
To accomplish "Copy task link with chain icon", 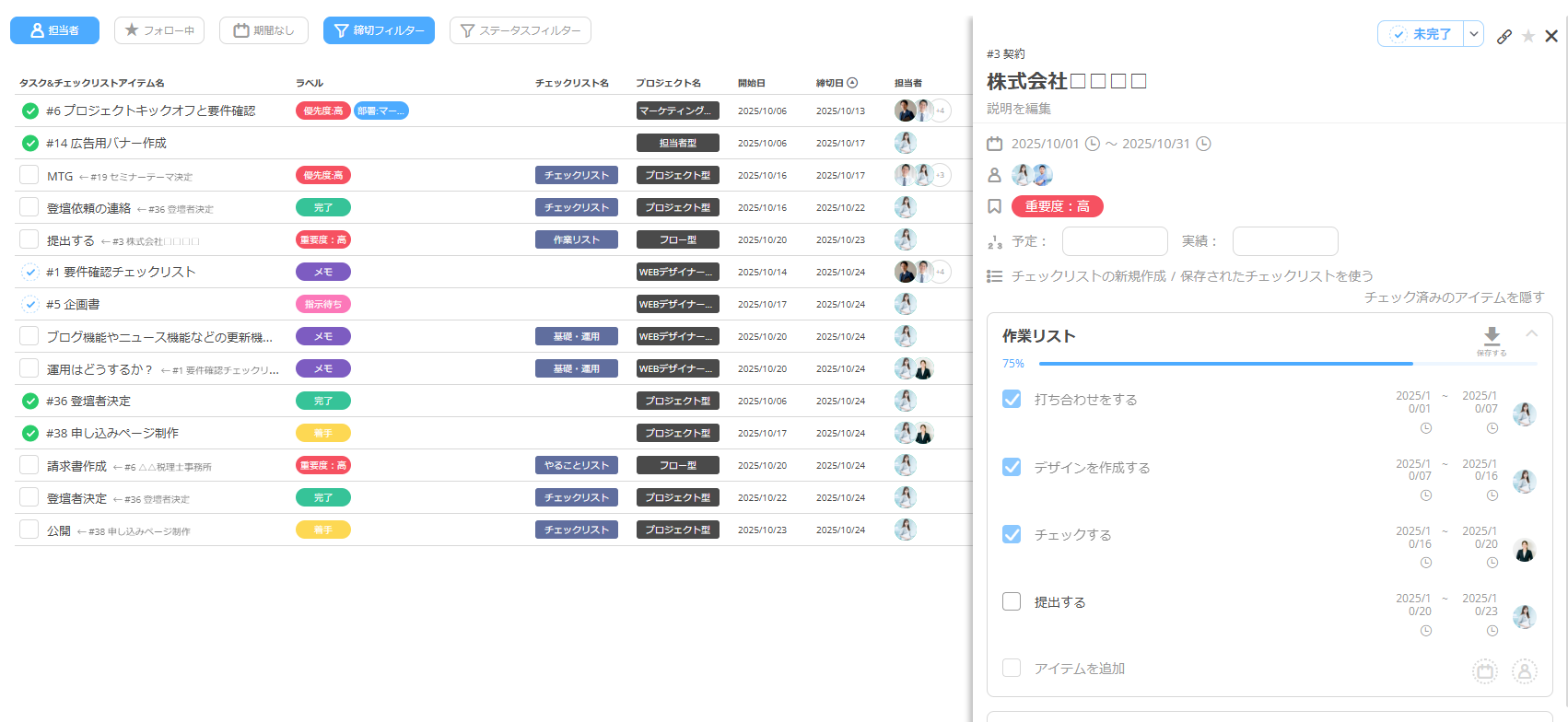I will coord(1504,36).
